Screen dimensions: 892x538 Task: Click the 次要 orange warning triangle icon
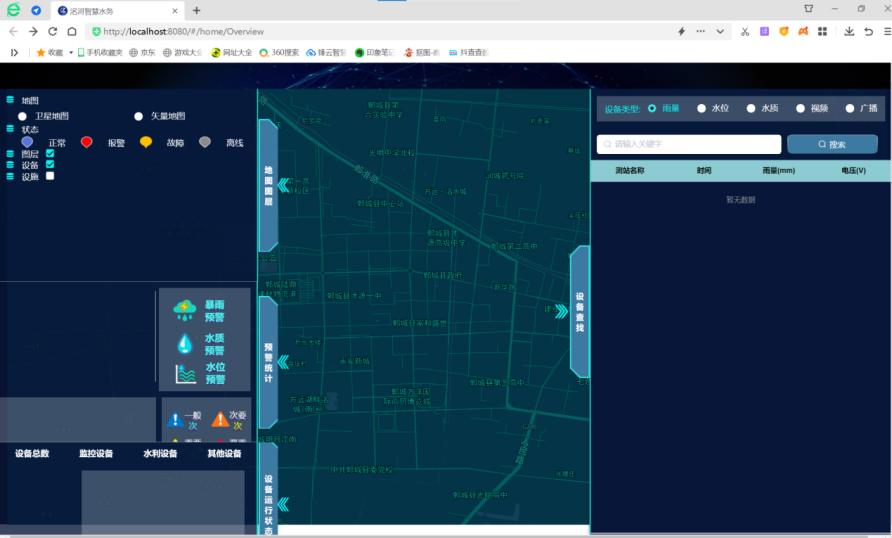tap(220, 419)
